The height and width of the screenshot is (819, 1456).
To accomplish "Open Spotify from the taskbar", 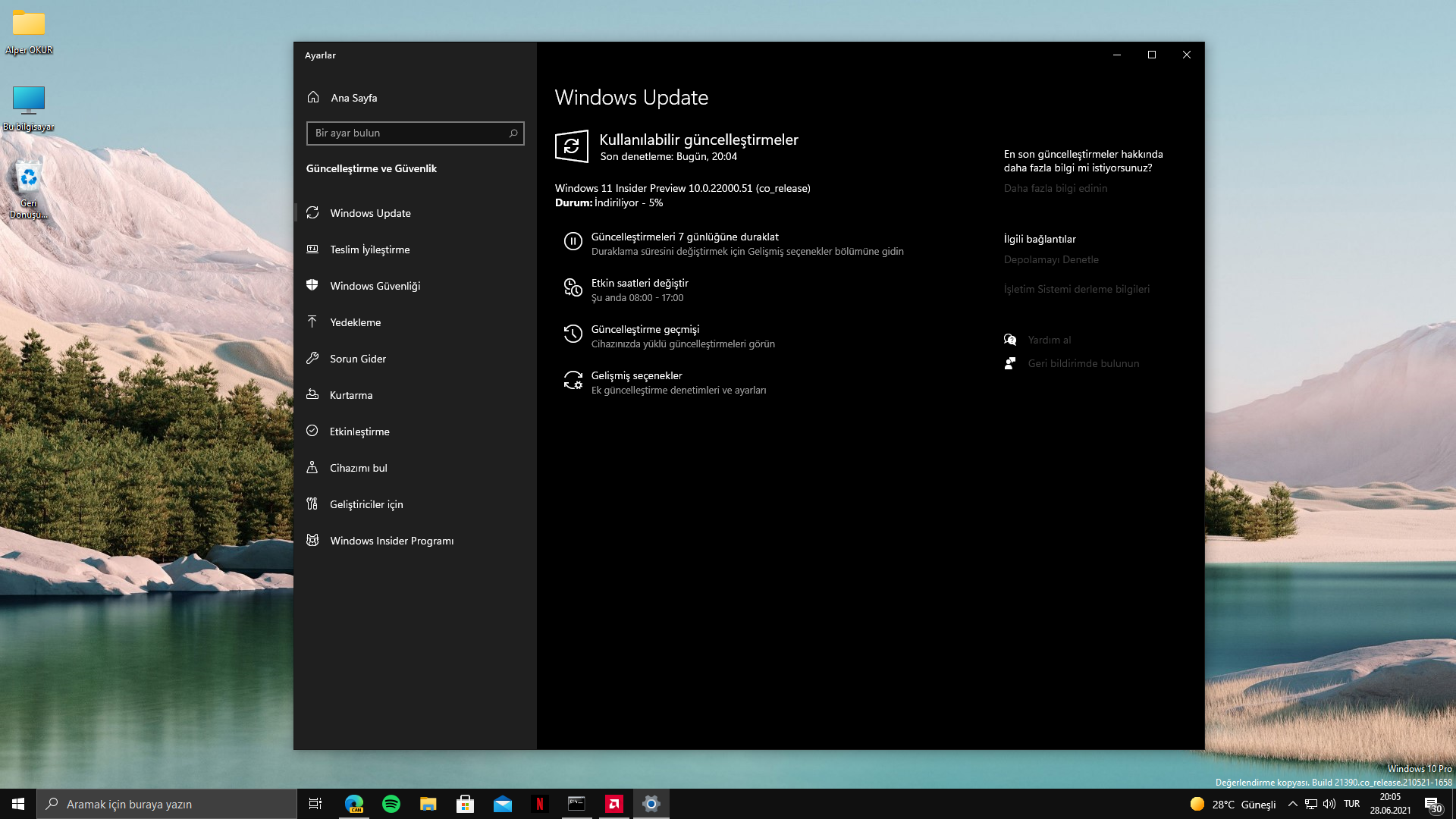I will pyautogui.click(x=391, y=804).
